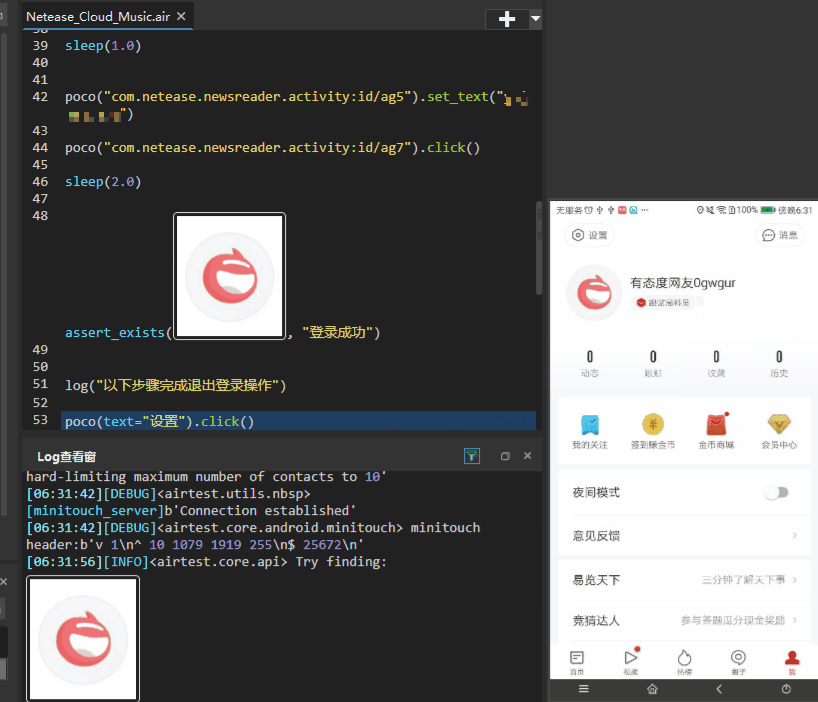The height and width of the screenshot is (702, 818).
Task: Open the avatar thumbnail in log output
Action: click(x=83, y=638)
